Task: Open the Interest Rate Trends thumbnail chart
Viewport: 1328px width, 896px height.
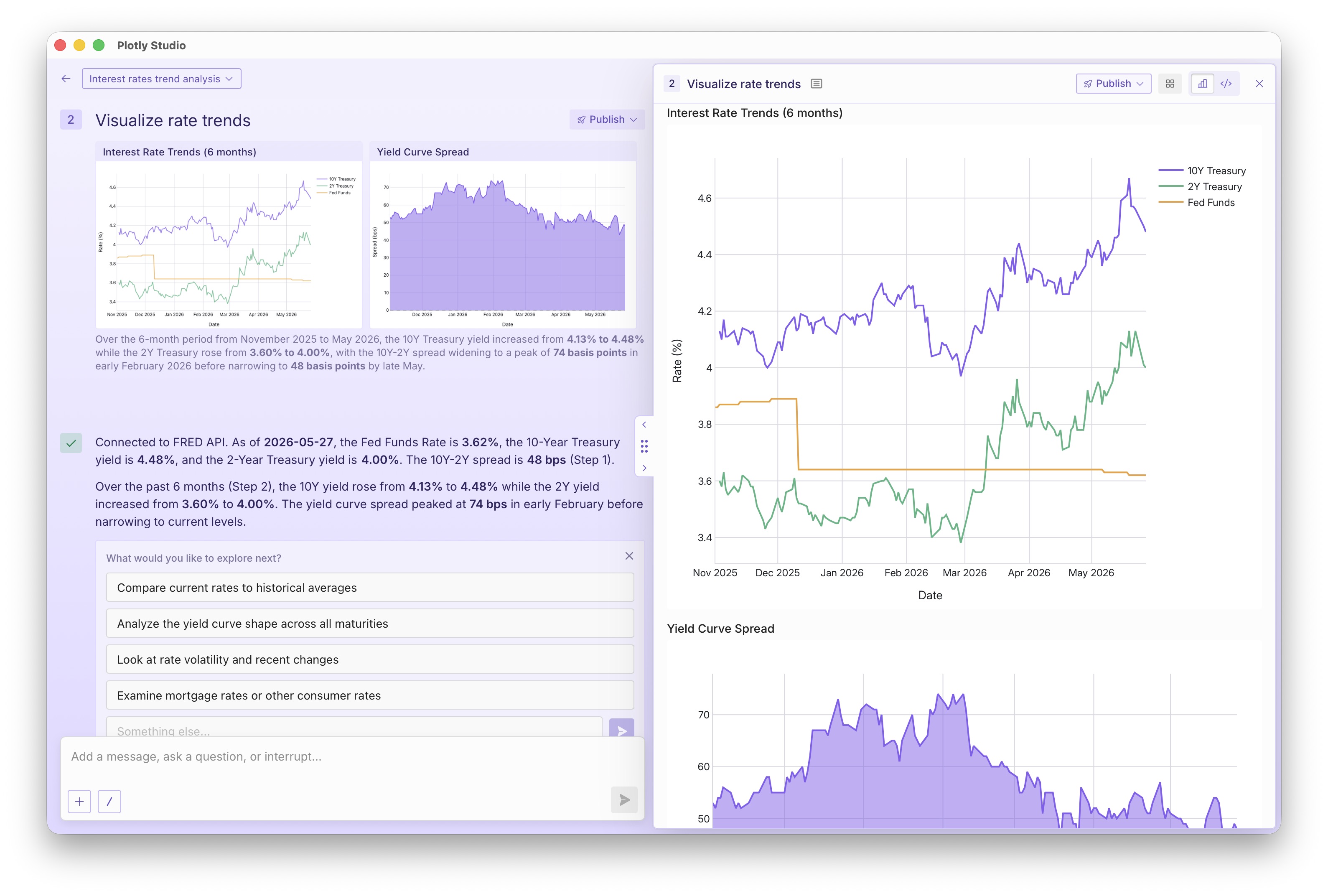Action: (x=229, y=235)
